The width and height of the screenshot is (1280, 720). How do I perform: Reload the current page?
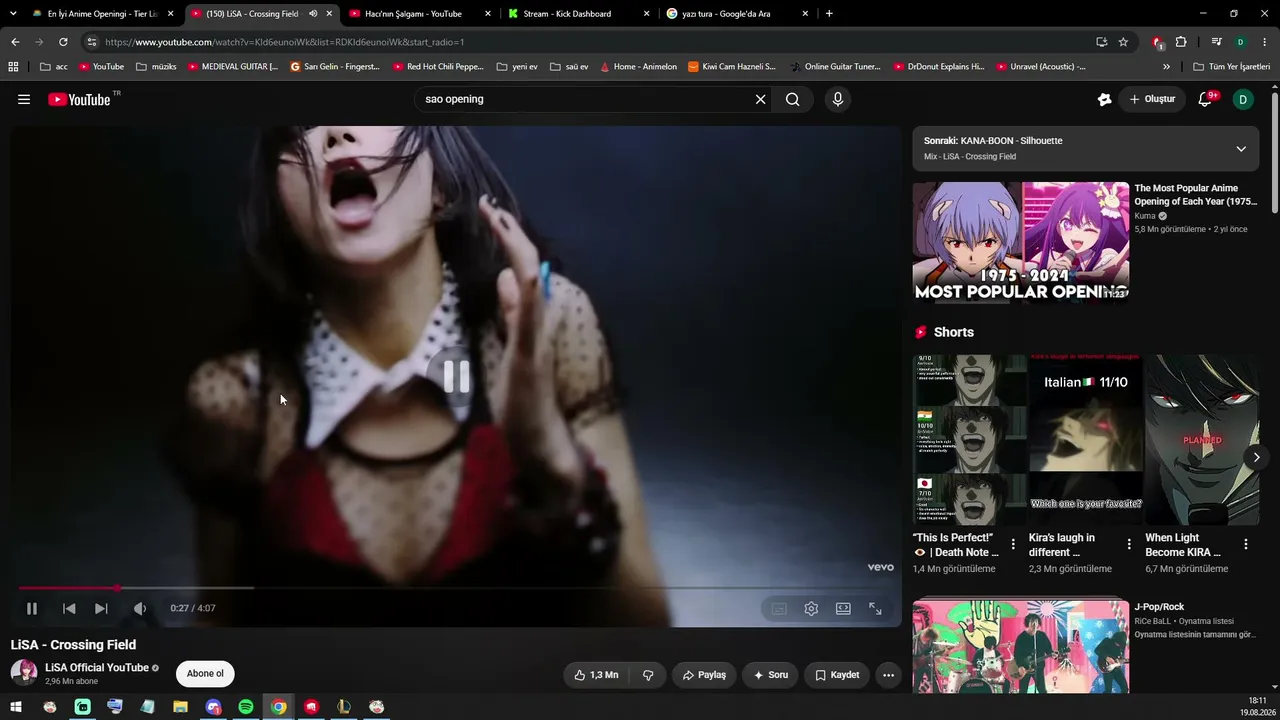click(x=63, y=42)
